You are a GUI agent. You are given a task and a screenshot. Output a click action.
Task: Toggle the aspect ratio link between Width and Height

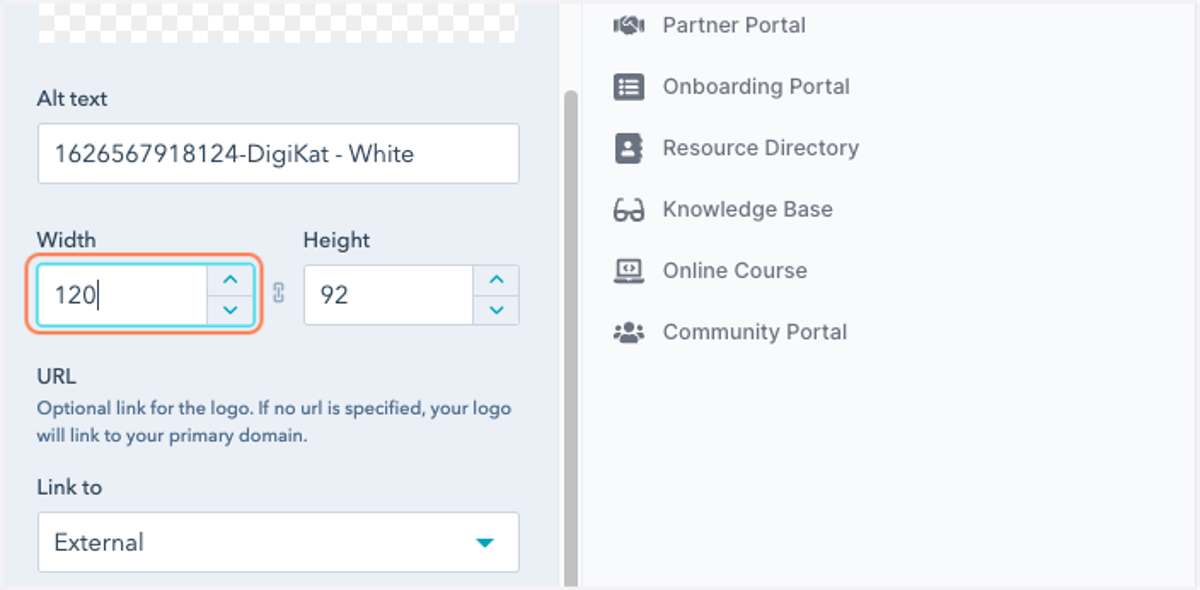pos(279,293)
